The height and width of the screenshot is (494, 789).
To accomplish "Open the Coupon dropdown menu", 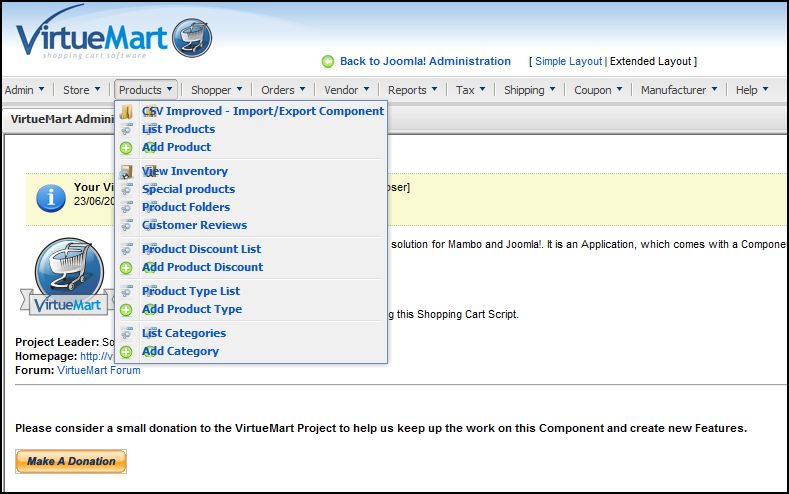I will pos(598,90).
